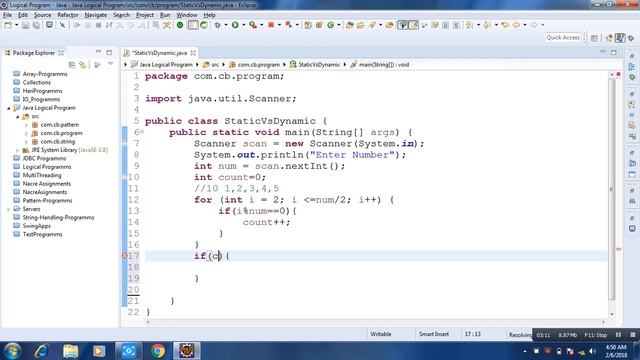640x360 pixels.
Task: Open the Debug button dropdown arrow
Action: 226,25
